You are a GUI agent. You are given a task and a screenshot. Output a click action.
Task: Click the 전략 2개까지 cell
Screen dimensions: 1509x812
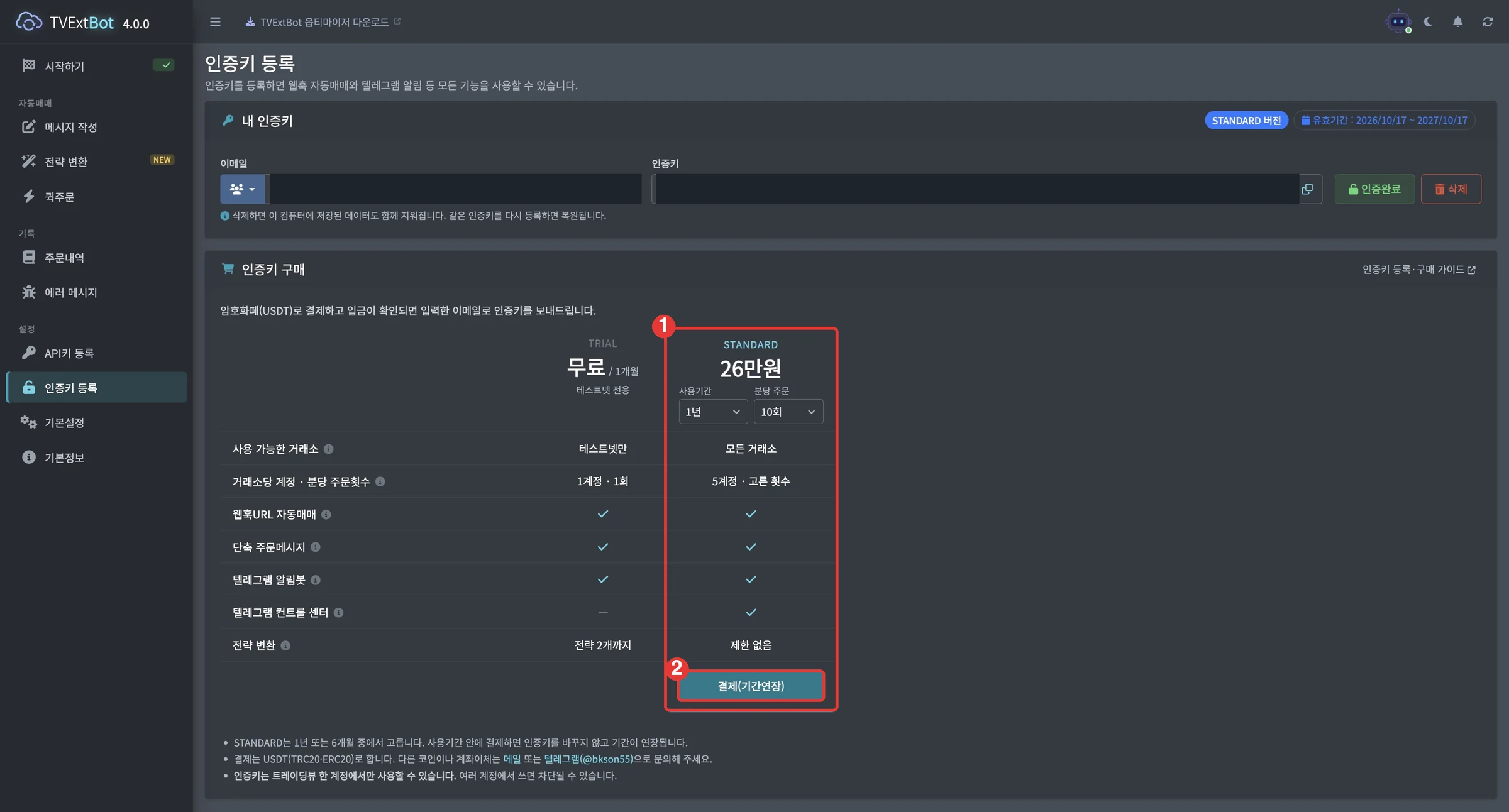pos(602,645)
